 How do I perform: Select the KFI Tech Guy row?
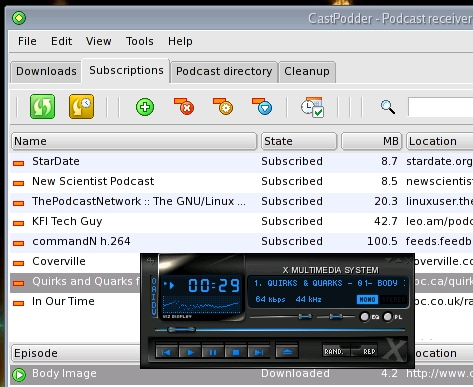click(x=241, y=222)
